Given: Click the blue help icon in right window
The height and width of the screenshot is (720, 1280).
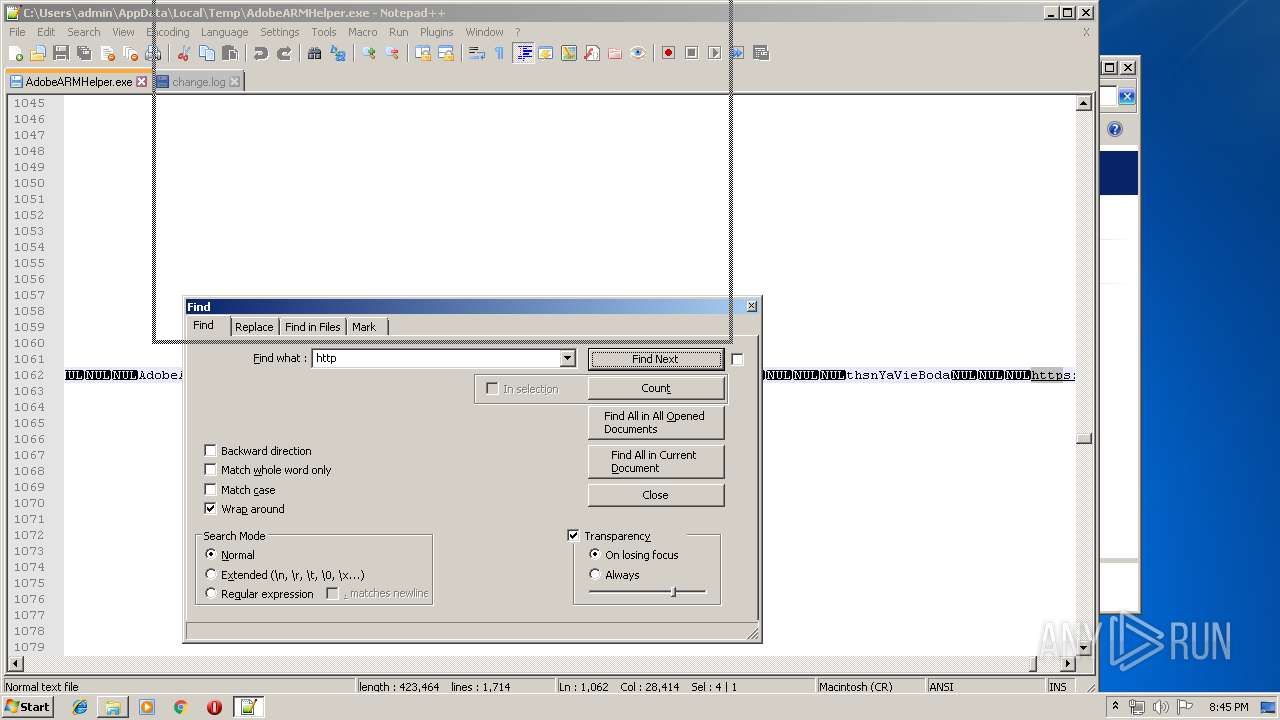Looking at the screenshot, I should pyautogui.click(x=1115, y=129).
